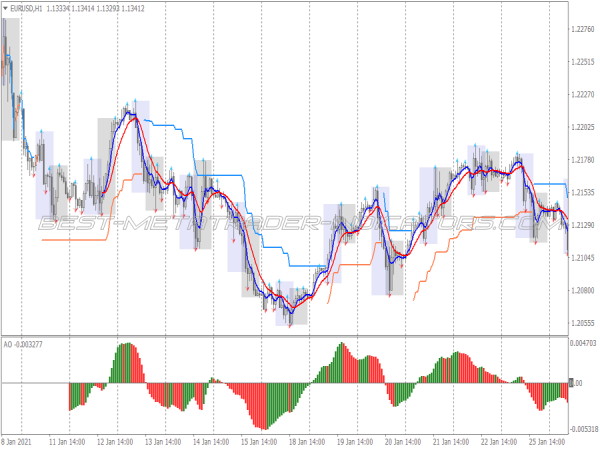Viewport: 600px width, 450px height.
Task: Click the 1.21780 price axis label
Action: point(583,160)
